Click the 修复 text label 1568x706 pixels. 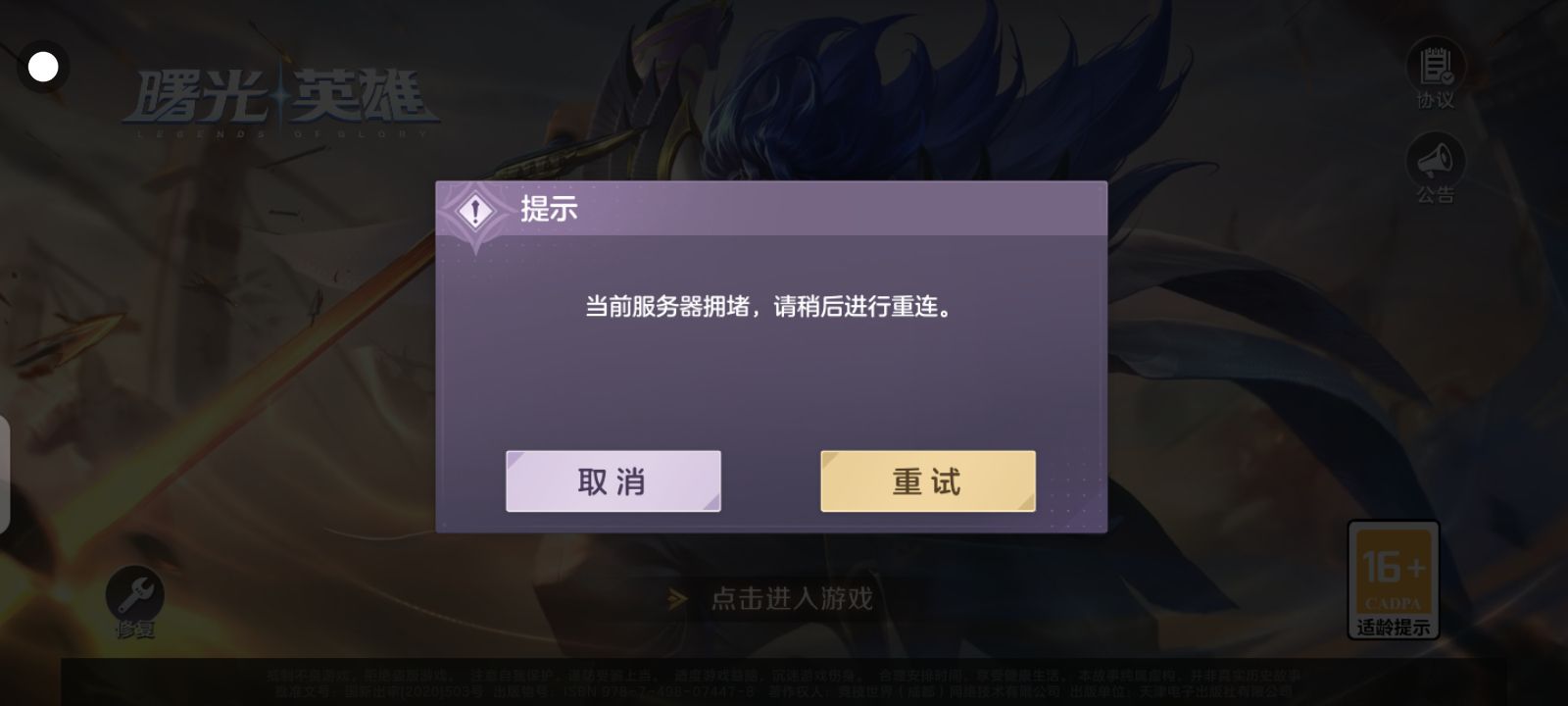[135, 630]
